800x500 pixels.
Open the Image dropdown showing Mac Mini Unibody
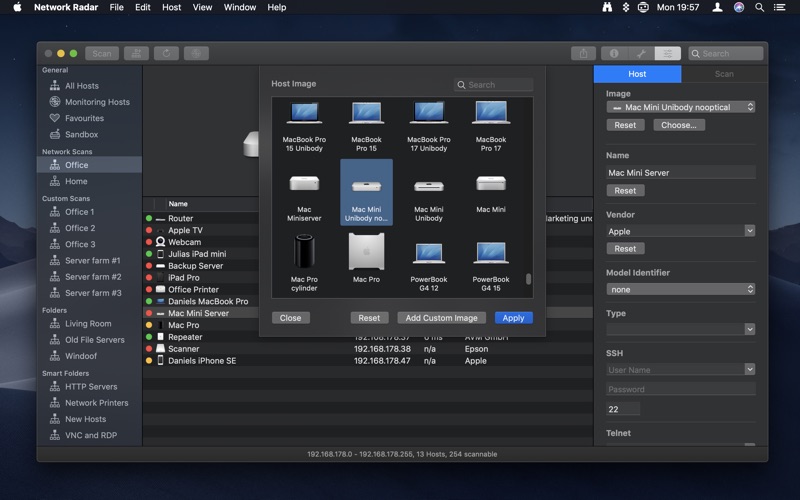[680, 107]
